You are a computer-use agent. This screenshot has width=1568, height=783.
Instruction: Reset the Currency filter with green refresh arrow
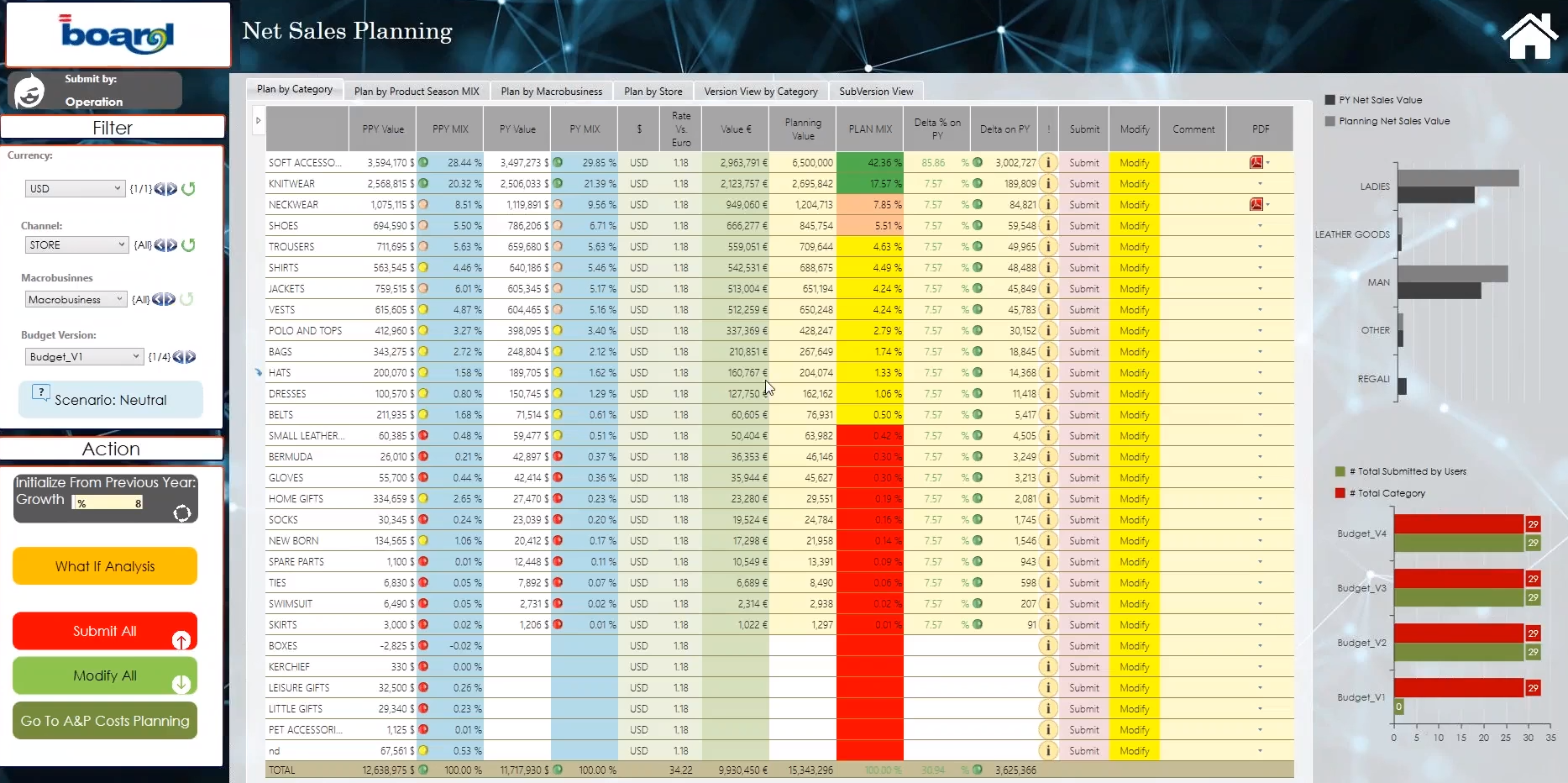point(189,189)
